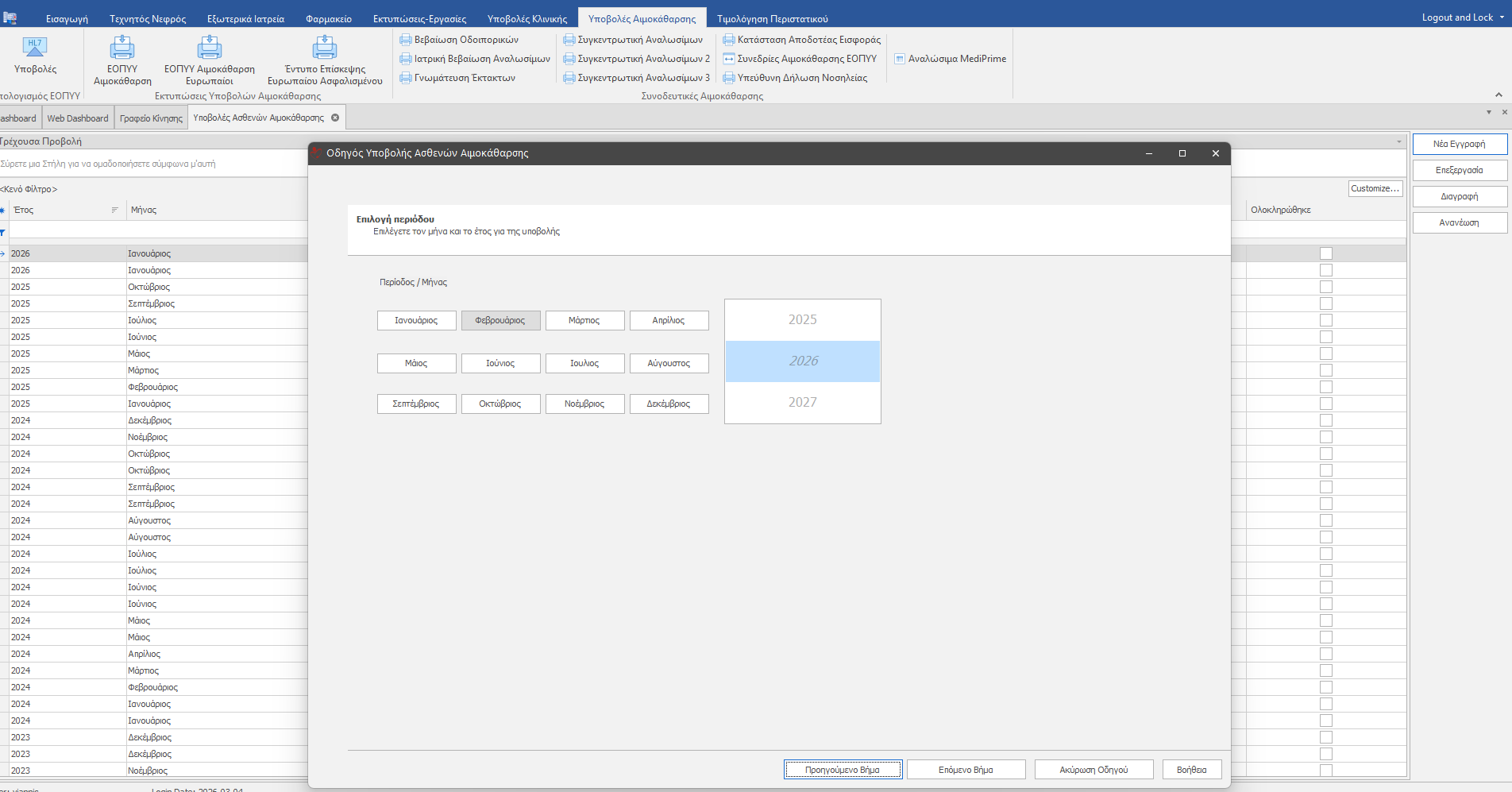Screen dimensions: 1512x792
Task: Close the Υποβολές Ασθενών Αιμοκάθαρσης tab
Action: (335, 118)
